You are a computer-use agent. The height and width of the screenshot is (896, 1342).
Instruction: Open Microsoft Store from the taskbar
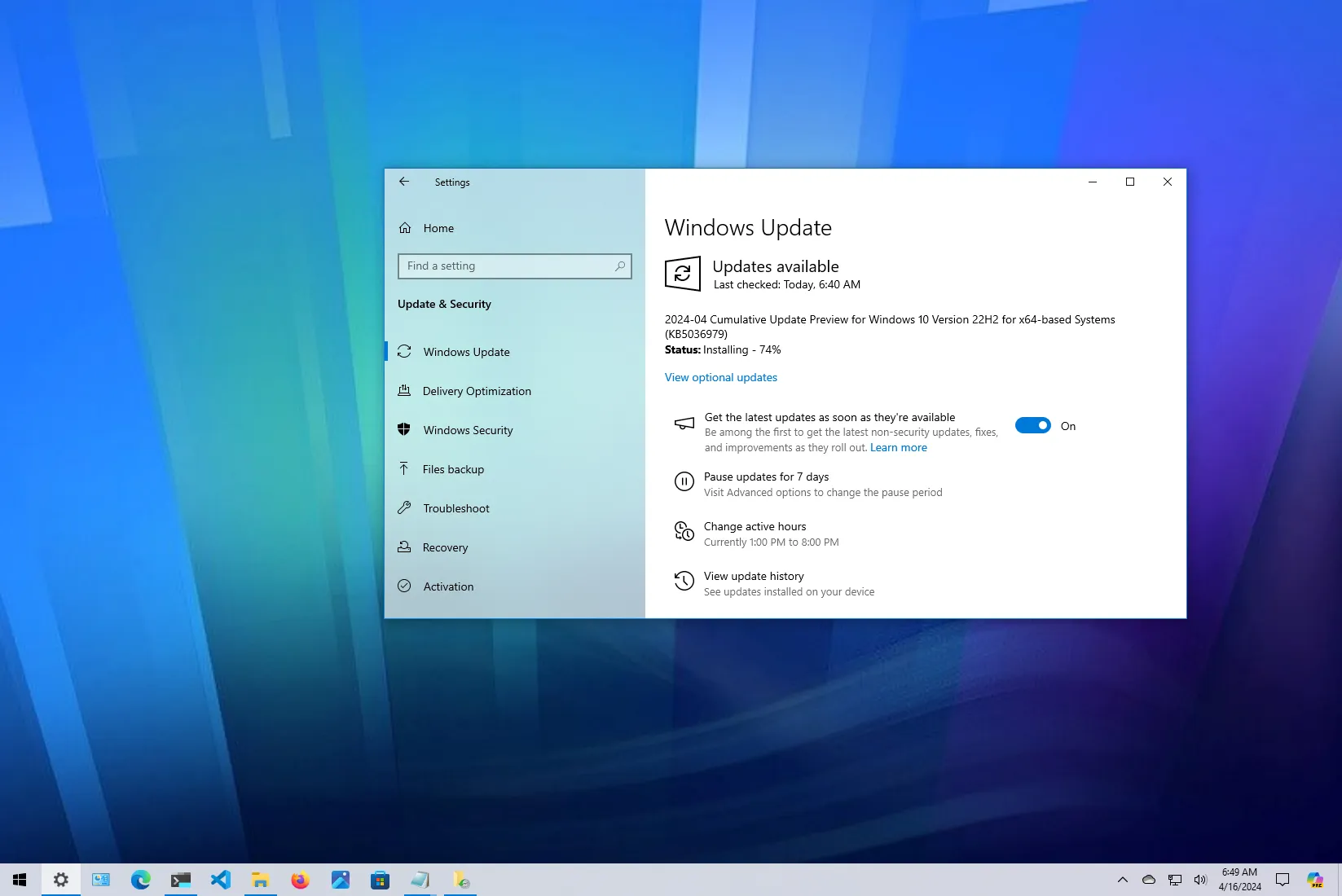(380, 880)
